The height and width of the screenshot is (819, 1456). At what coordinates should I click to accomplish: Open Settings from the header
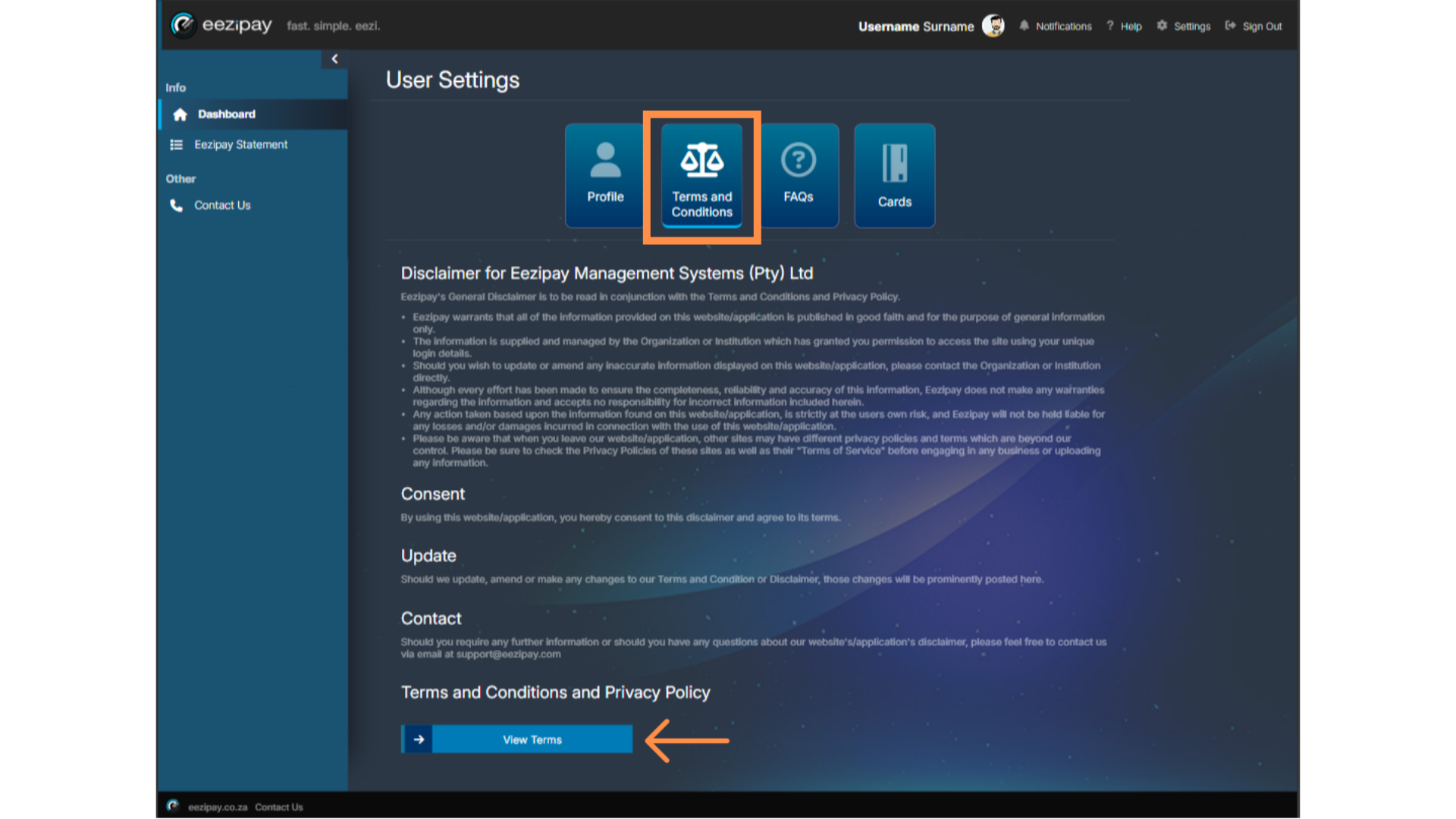[x=1184, y=27]
